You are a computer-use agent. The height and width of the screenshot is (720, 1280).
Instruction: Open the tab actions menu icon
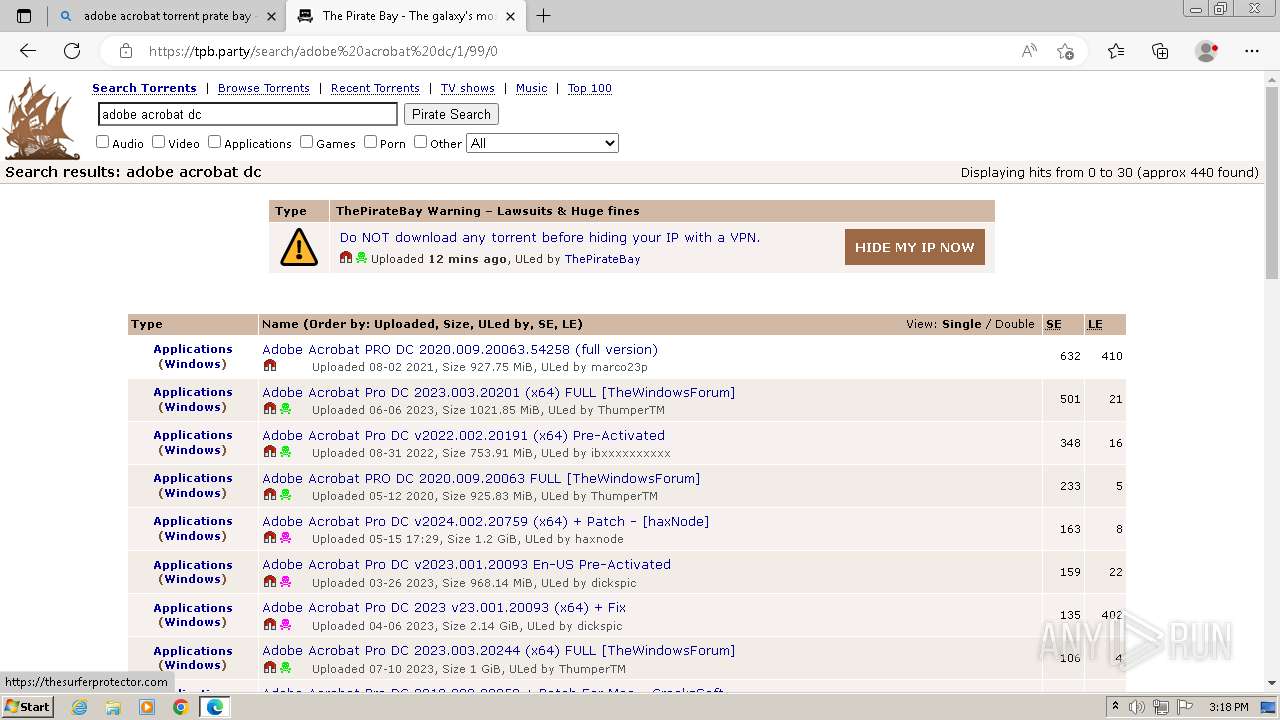24,16
